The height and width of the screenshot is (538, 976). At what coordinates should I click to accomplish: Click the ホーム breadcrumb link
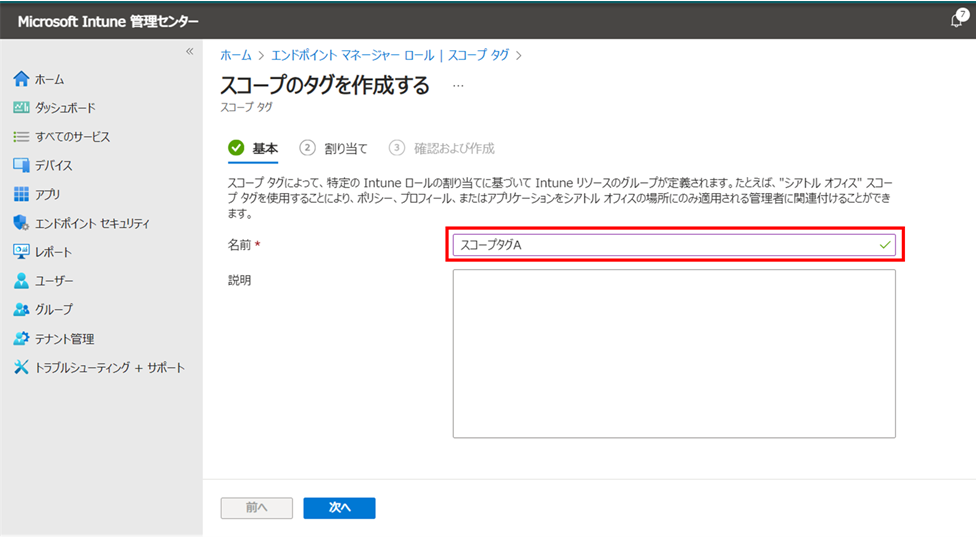tap(236, 55)
